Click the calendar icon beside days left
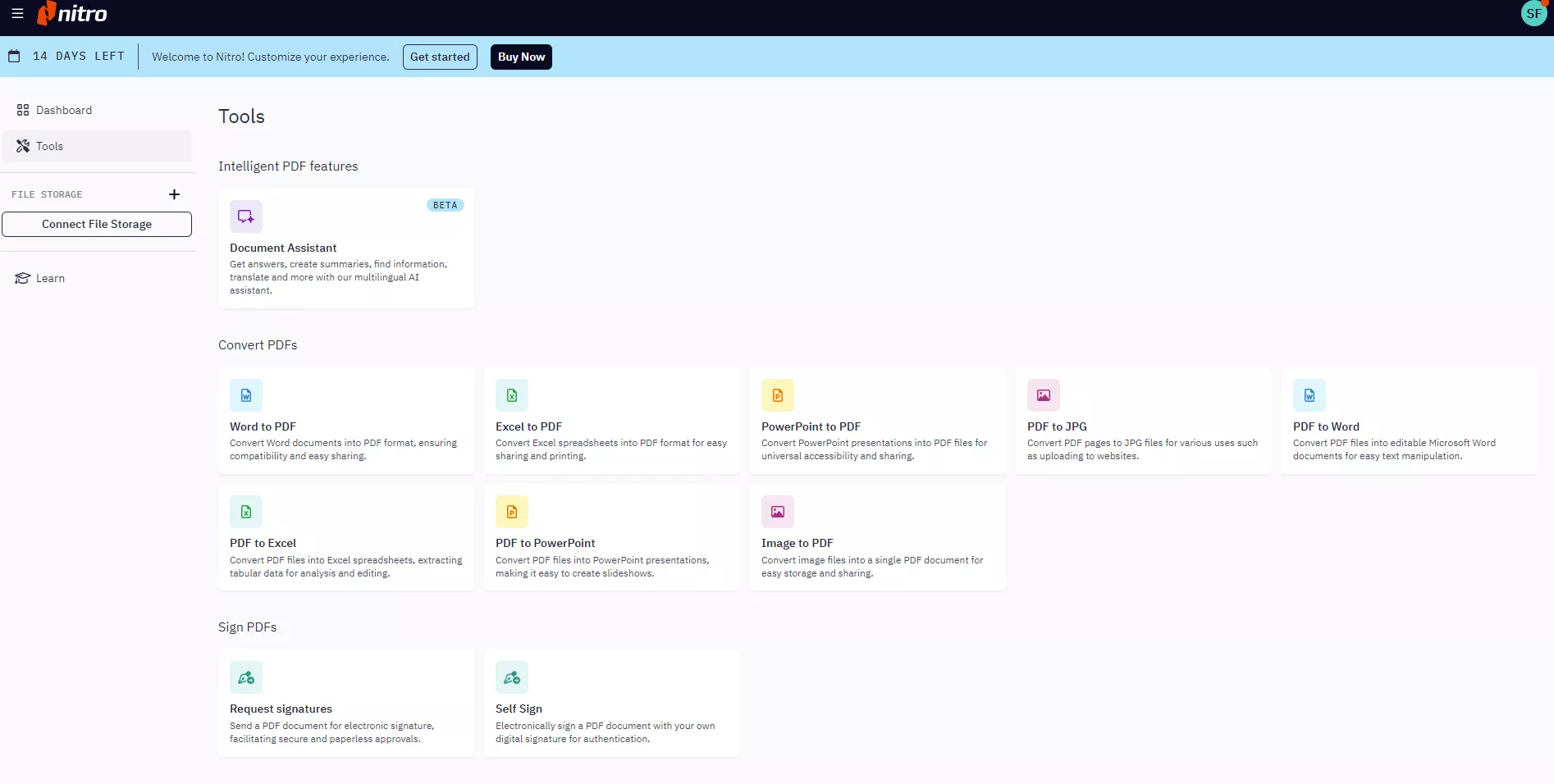Screen dimensions: 1554x784 14,57
